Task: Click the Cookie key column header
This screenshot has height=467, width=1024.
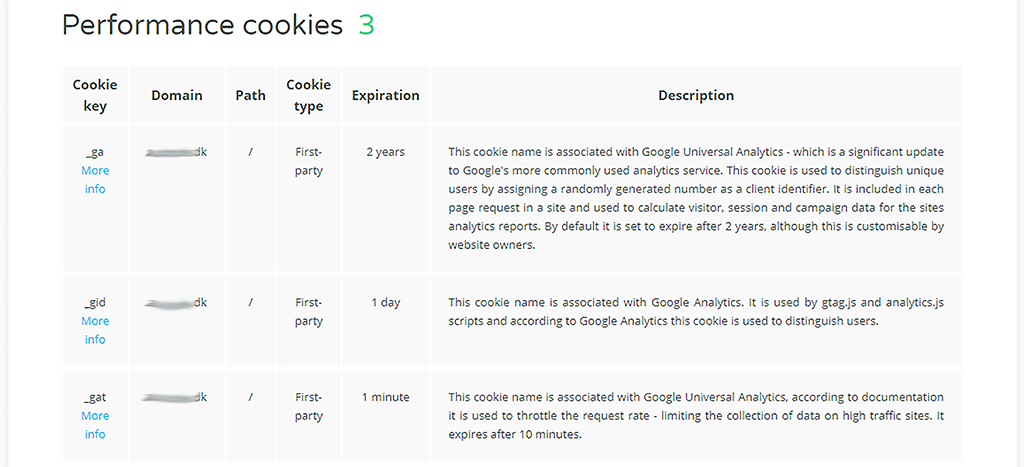Action: pyautogui.click(x=95, y=95)
